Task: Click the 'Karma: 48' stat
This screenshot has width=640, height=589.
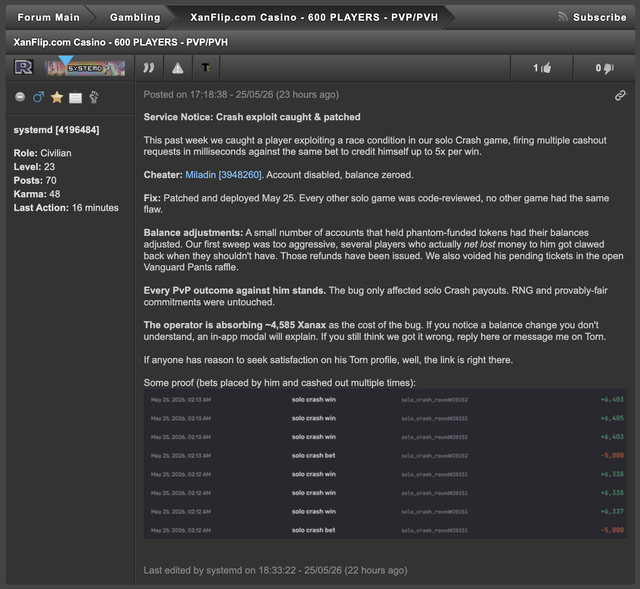Action: [x=37, y=194]
